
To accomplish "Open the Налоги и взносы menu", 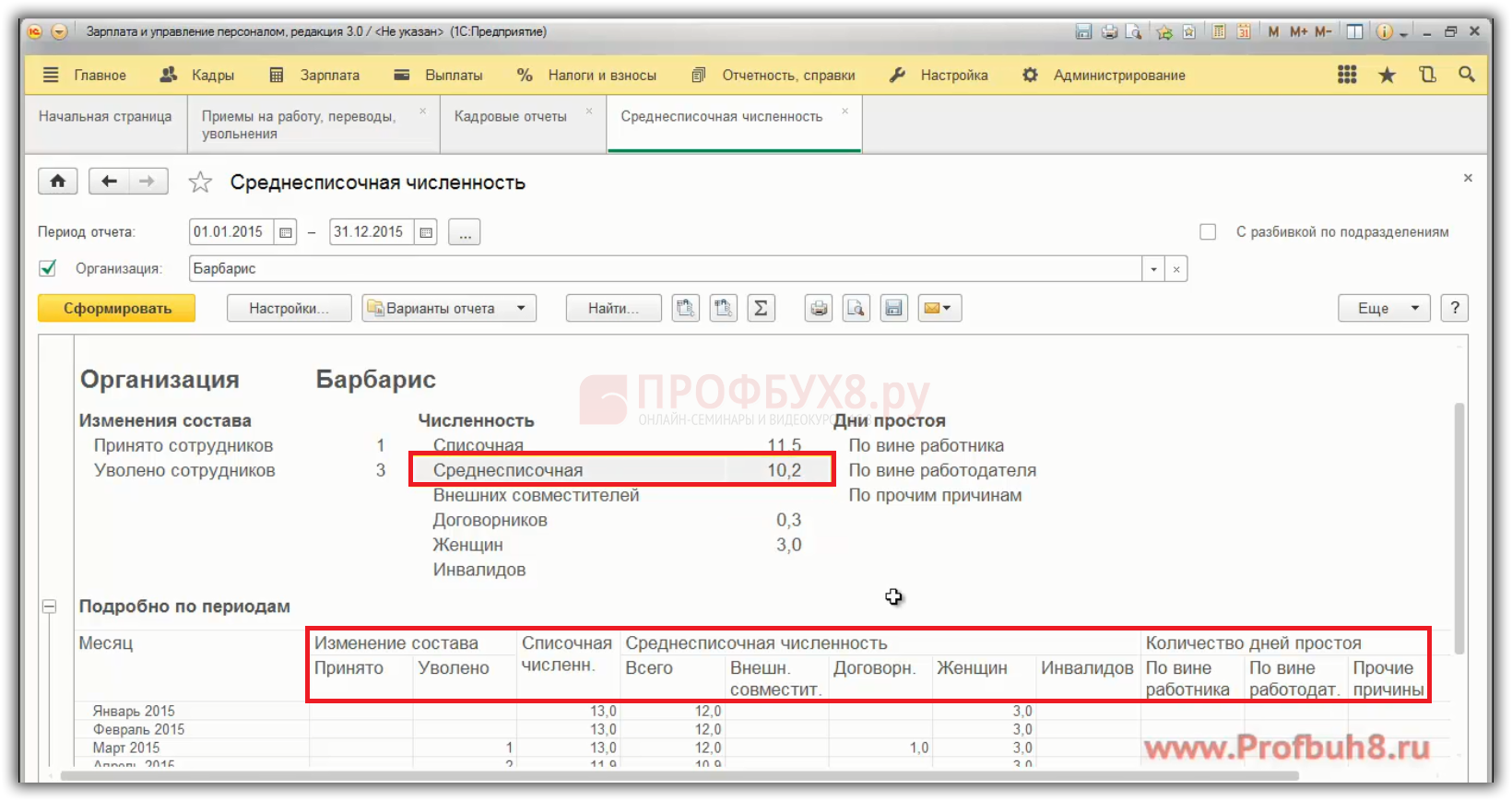I will click(x=587, y=76).
